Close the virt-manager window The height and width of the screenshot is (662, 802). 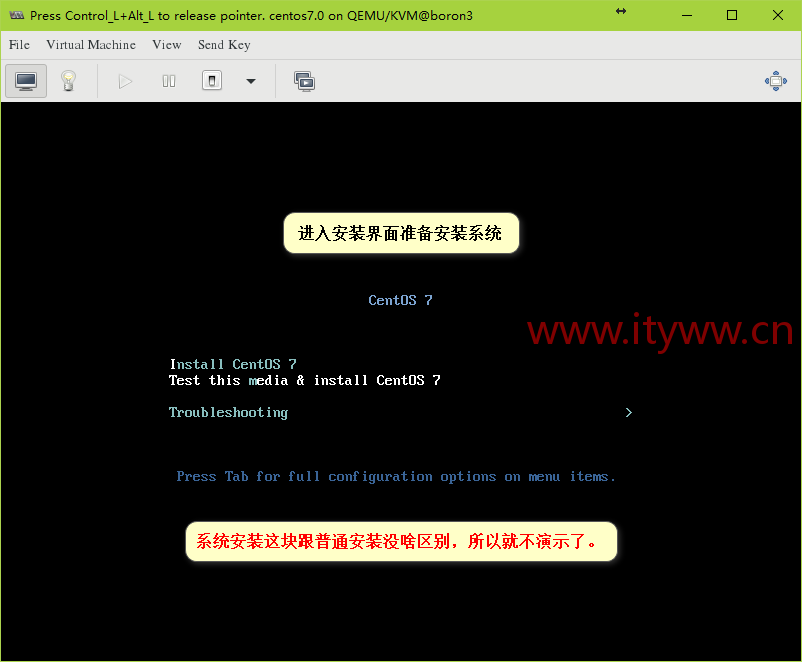tap(778, 15)
